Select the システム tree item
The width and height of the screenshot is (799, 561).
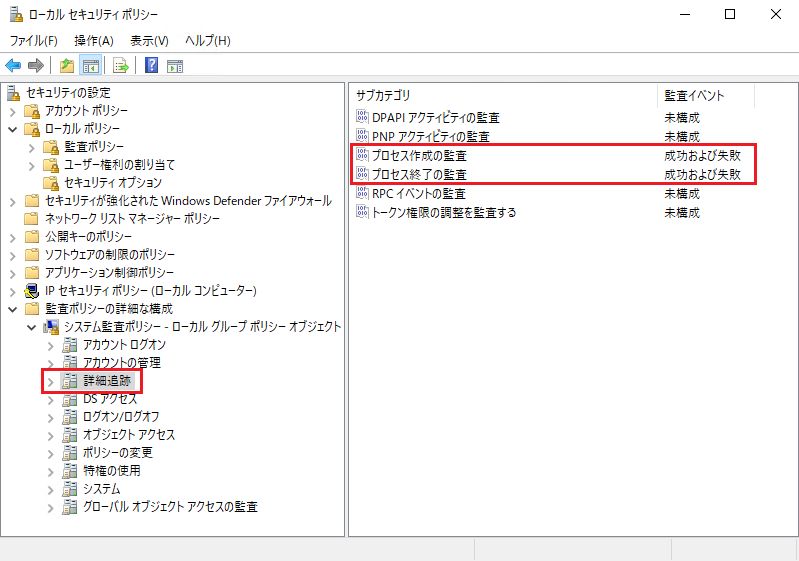coord(102,489)
